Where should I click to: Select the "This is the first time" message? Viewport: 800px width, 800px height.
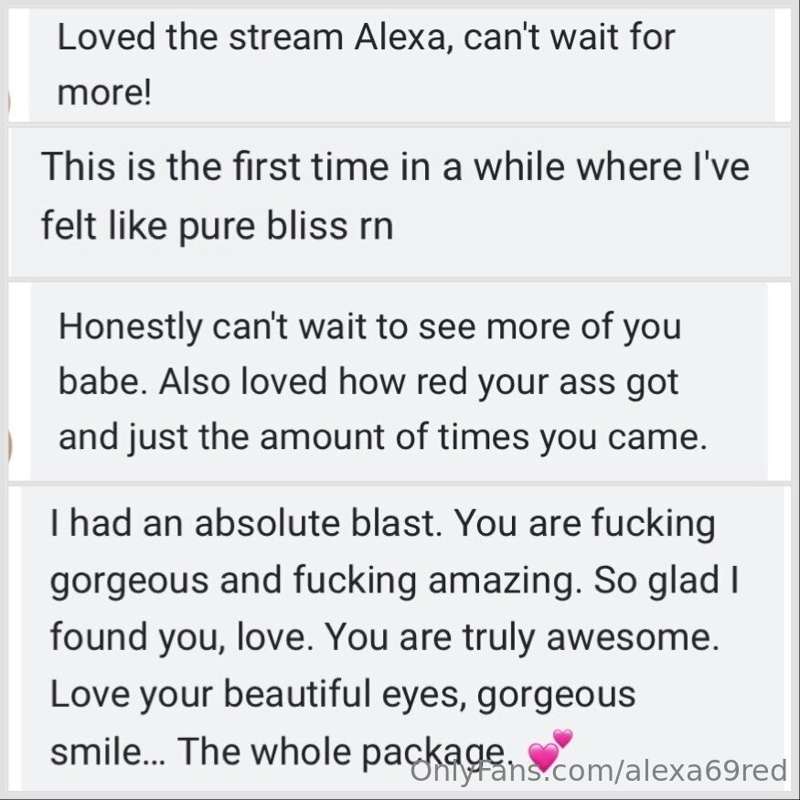click(401, 203)
